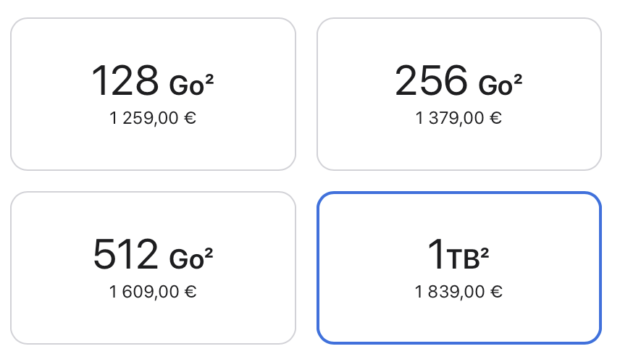Open footnote 2 next to 128 Go

point(210,79)
